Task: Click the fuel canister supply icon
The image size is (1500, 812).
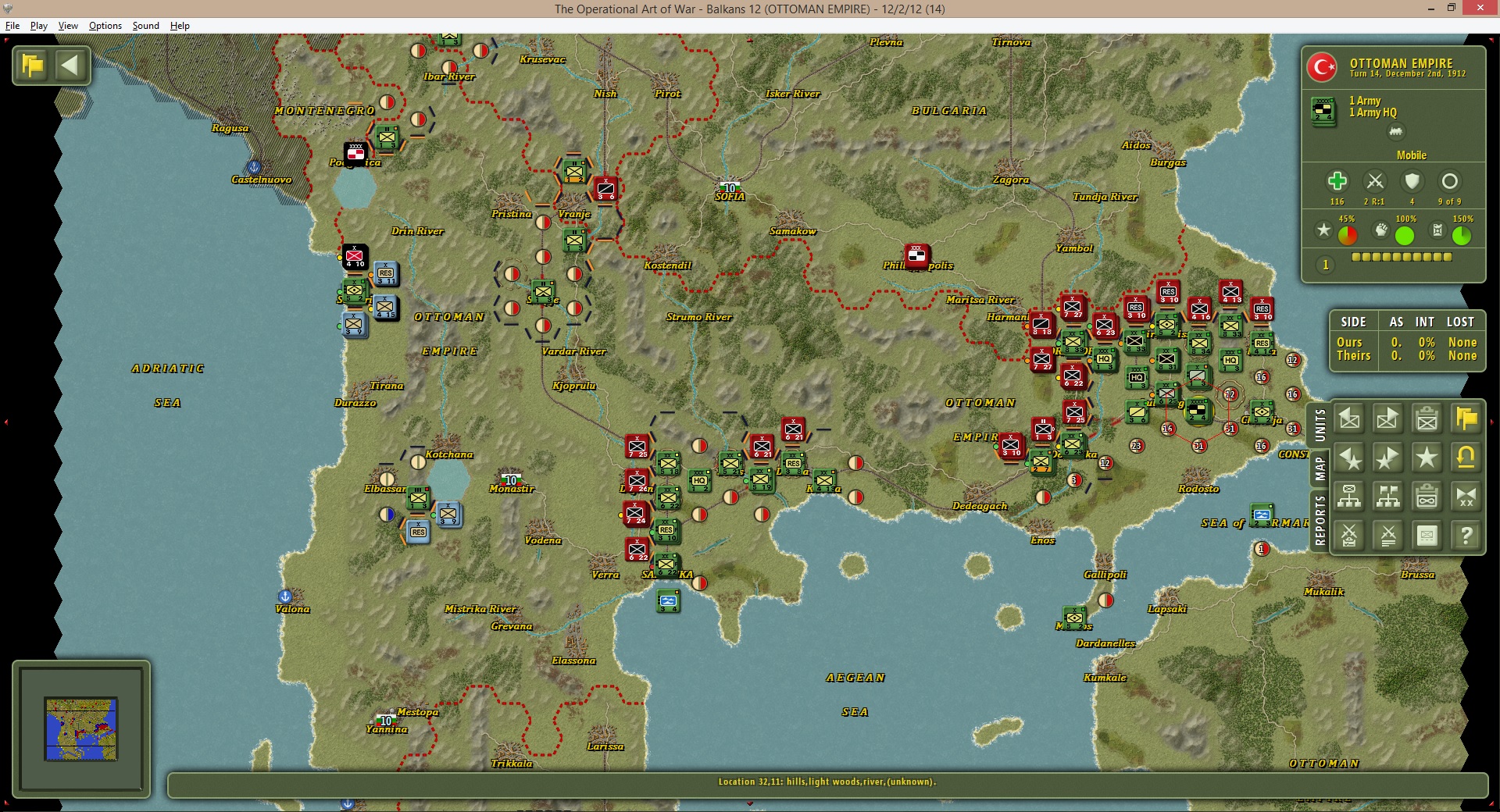Action: coord(1437,230)
